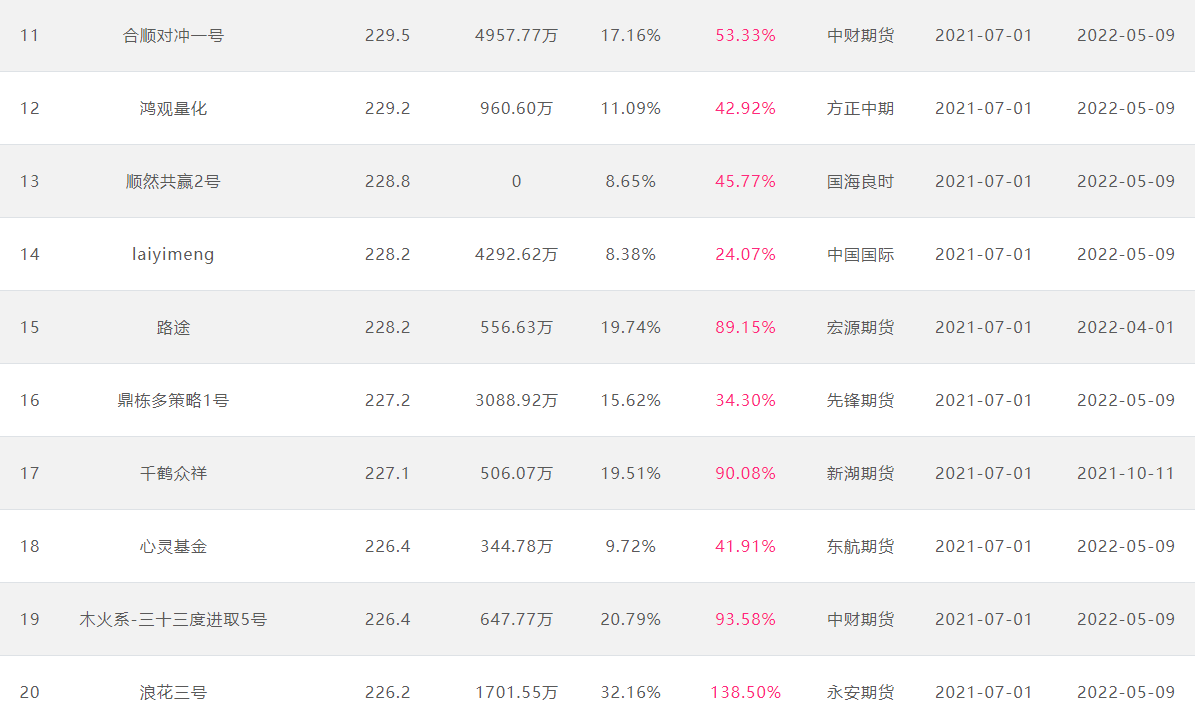Select rank 17 row number
1195x724 pixels.
30,474
